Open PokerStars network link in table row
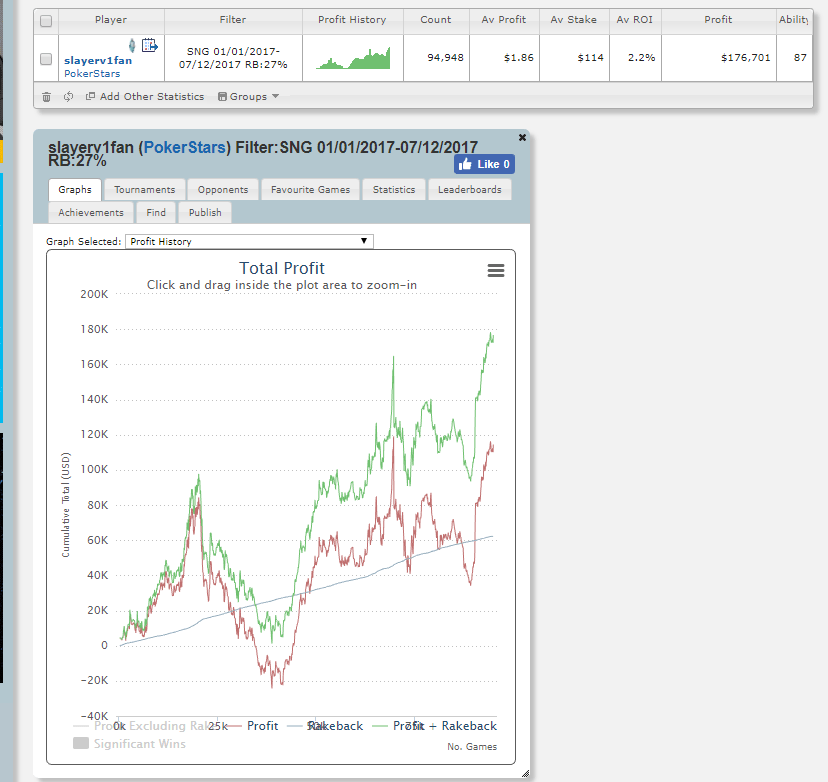This screenshot has height=782, width=828. click(x=92, y=73)
